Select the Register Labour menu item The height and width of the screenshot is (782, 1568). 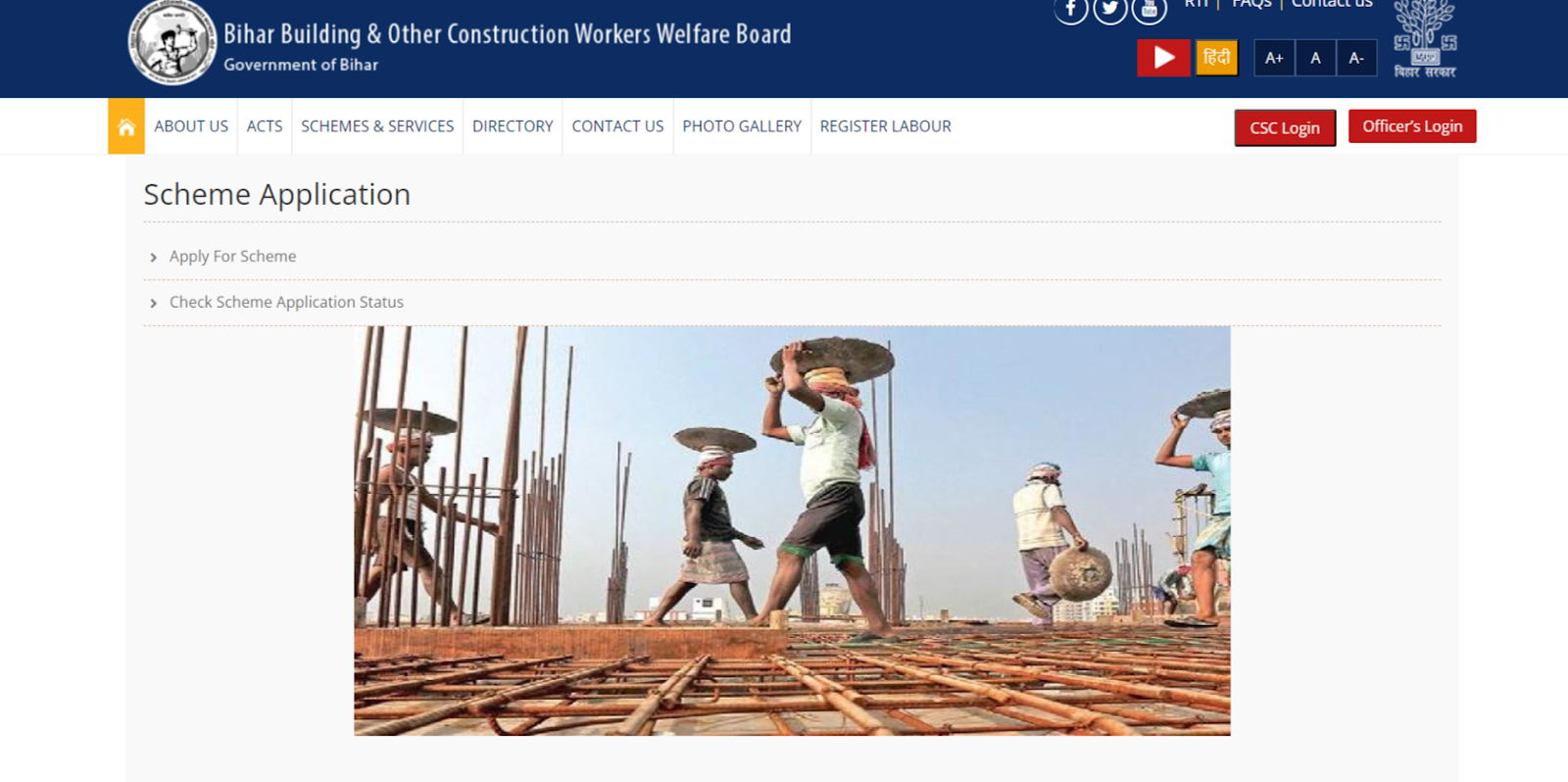(x=886, y=126)
